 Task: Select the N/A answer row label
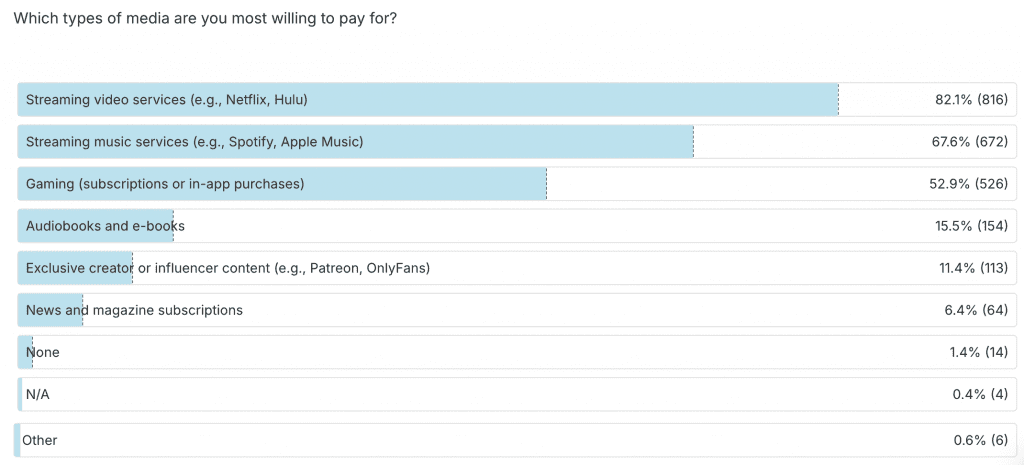point(38,394)
